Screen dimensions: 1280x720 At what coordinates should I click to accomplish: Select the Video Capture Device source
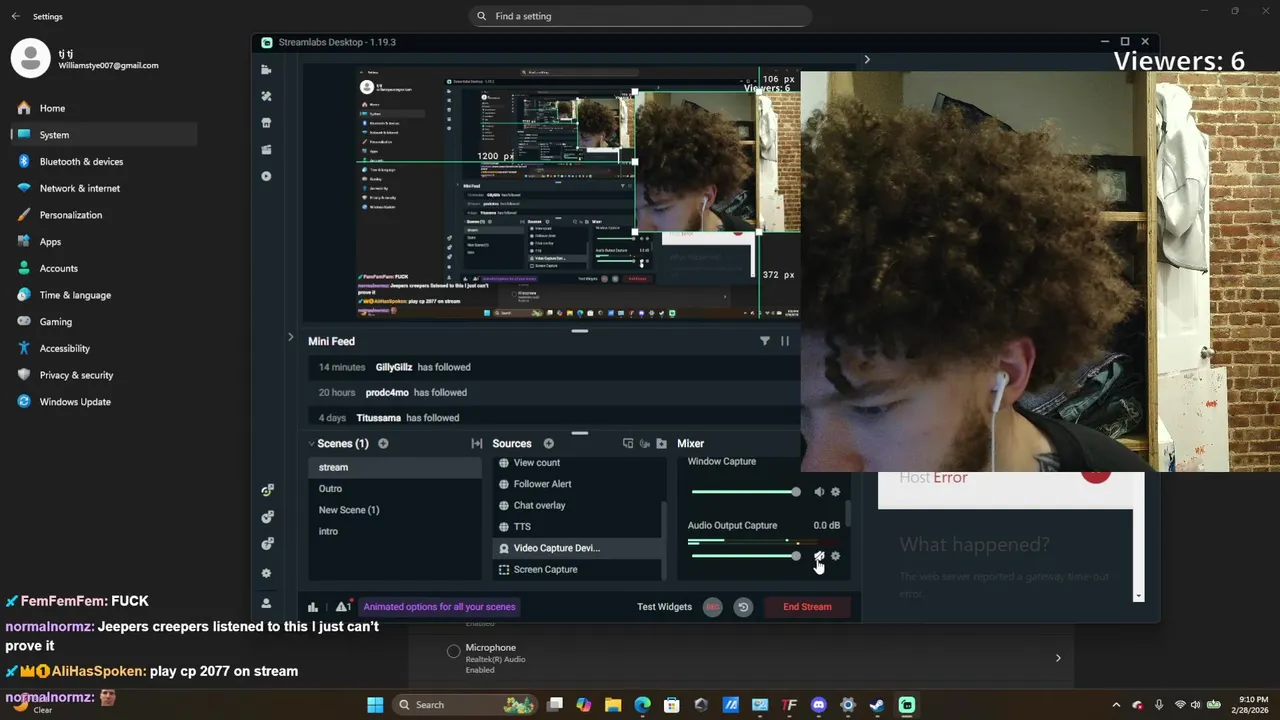(x=579, y=548)
